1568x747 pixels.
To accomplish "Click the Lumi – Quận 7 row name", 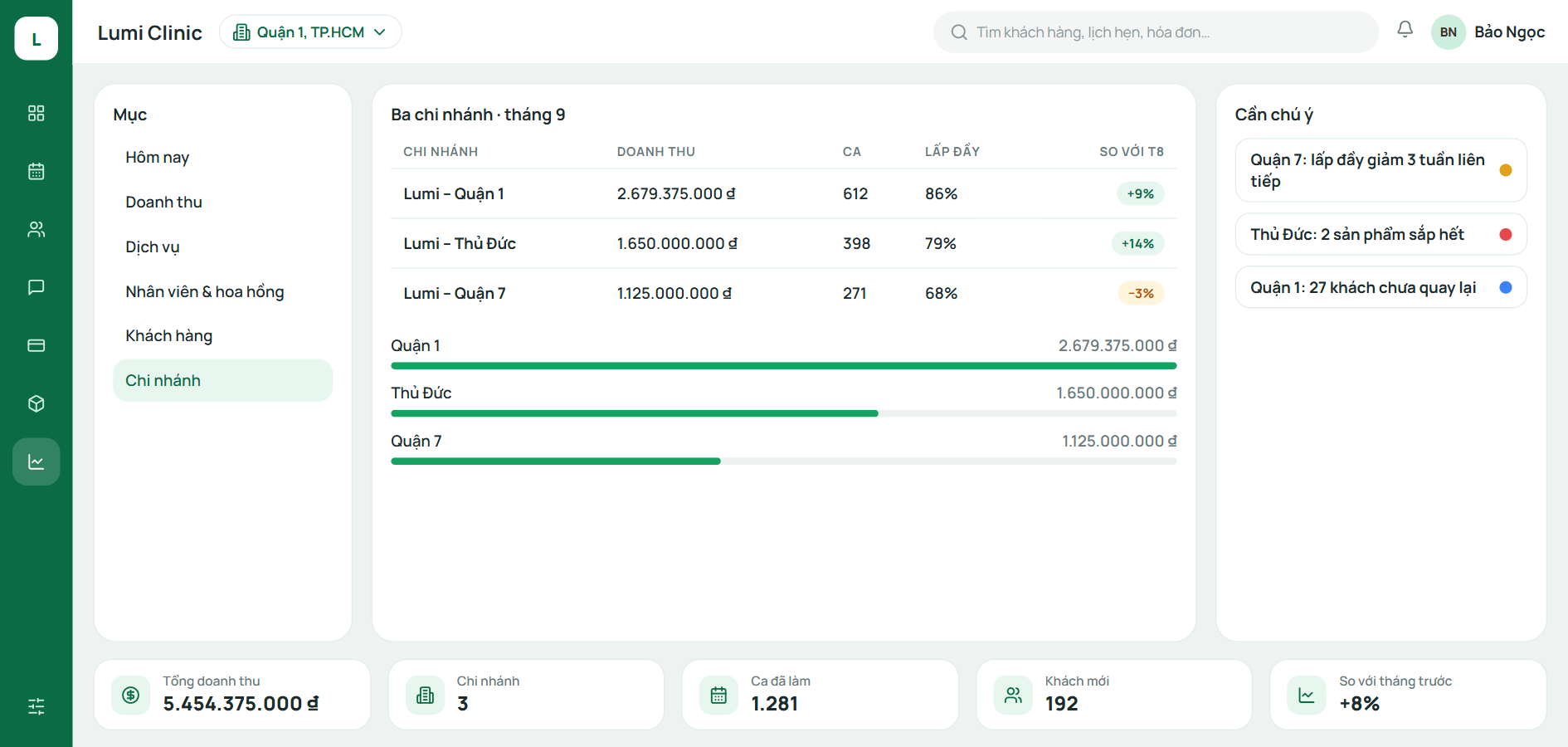I will click(455, 293).
